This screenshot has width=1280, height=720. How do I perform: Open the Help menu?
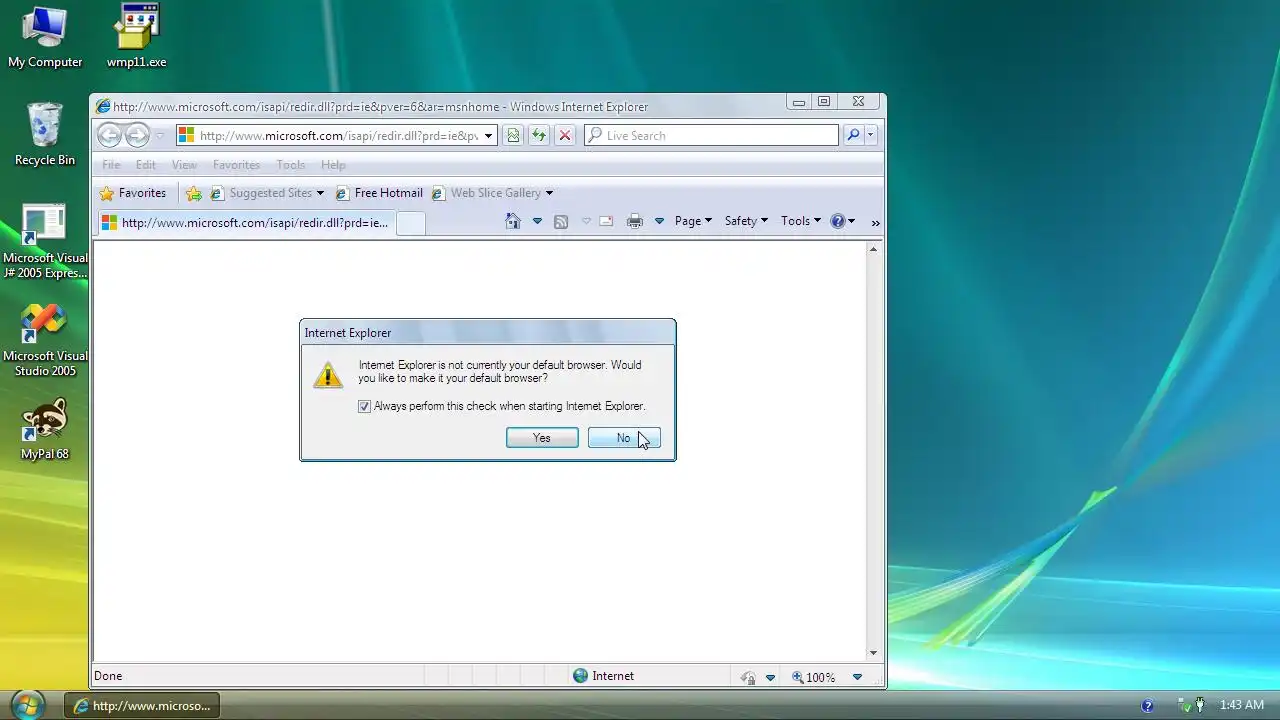pos(333,165)
